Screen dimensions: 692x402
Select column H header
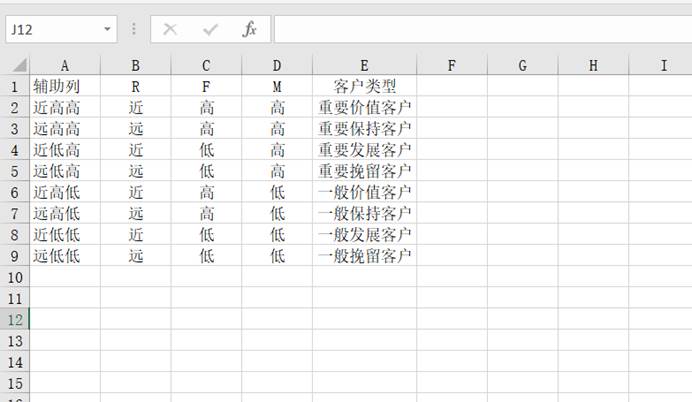click(593, 65)
